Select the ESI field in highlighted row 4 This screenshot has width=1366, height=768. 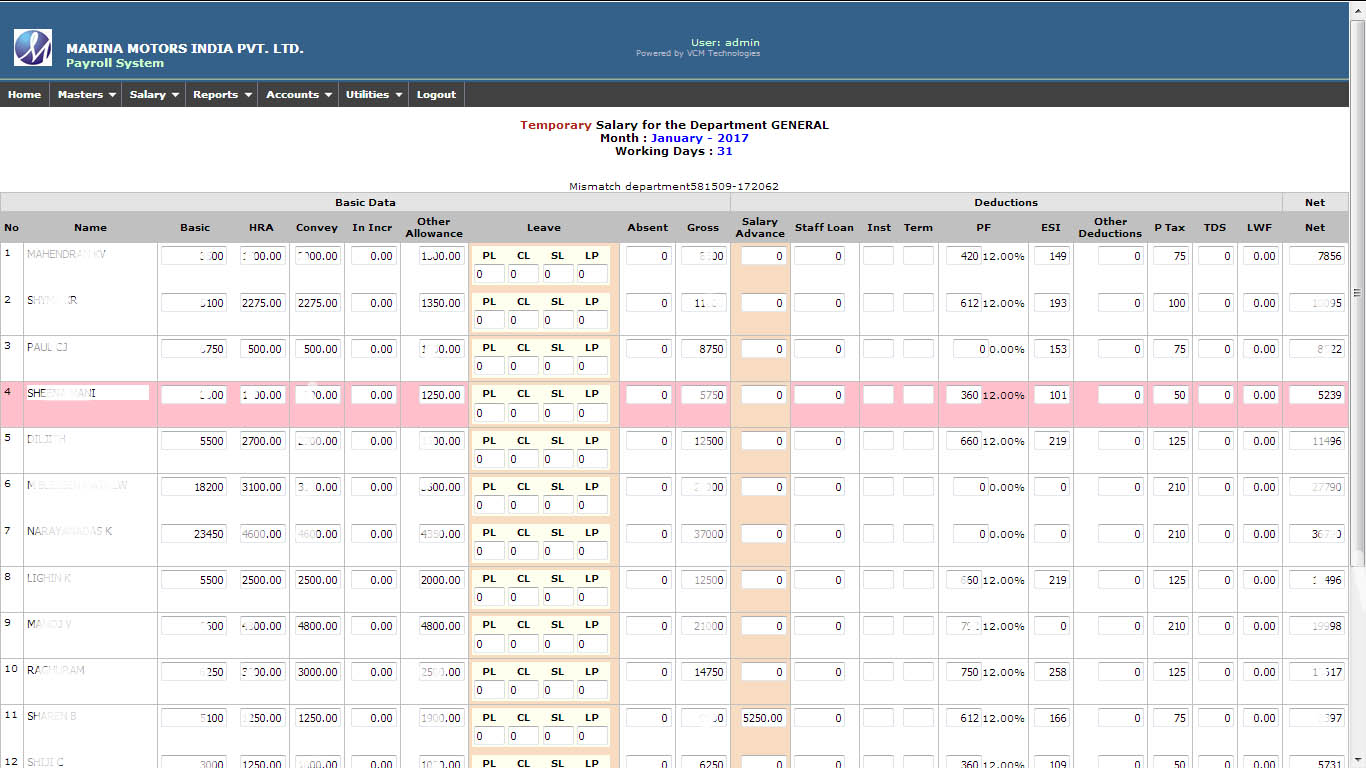(x=1051, y=395)
